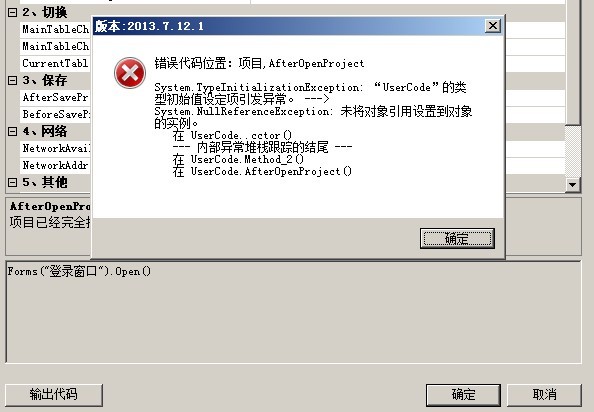Select the NetworkAvai event item
Viewport: 594px width, 412px height.
coord(55,148)
